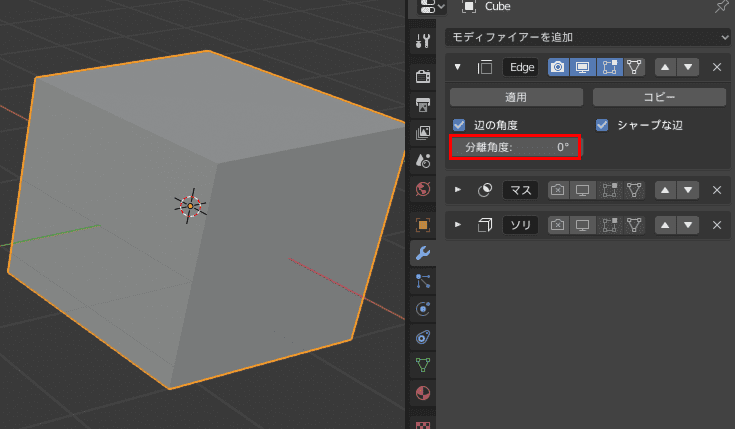Expand the ソリ modifier panel

pos(458,225)
